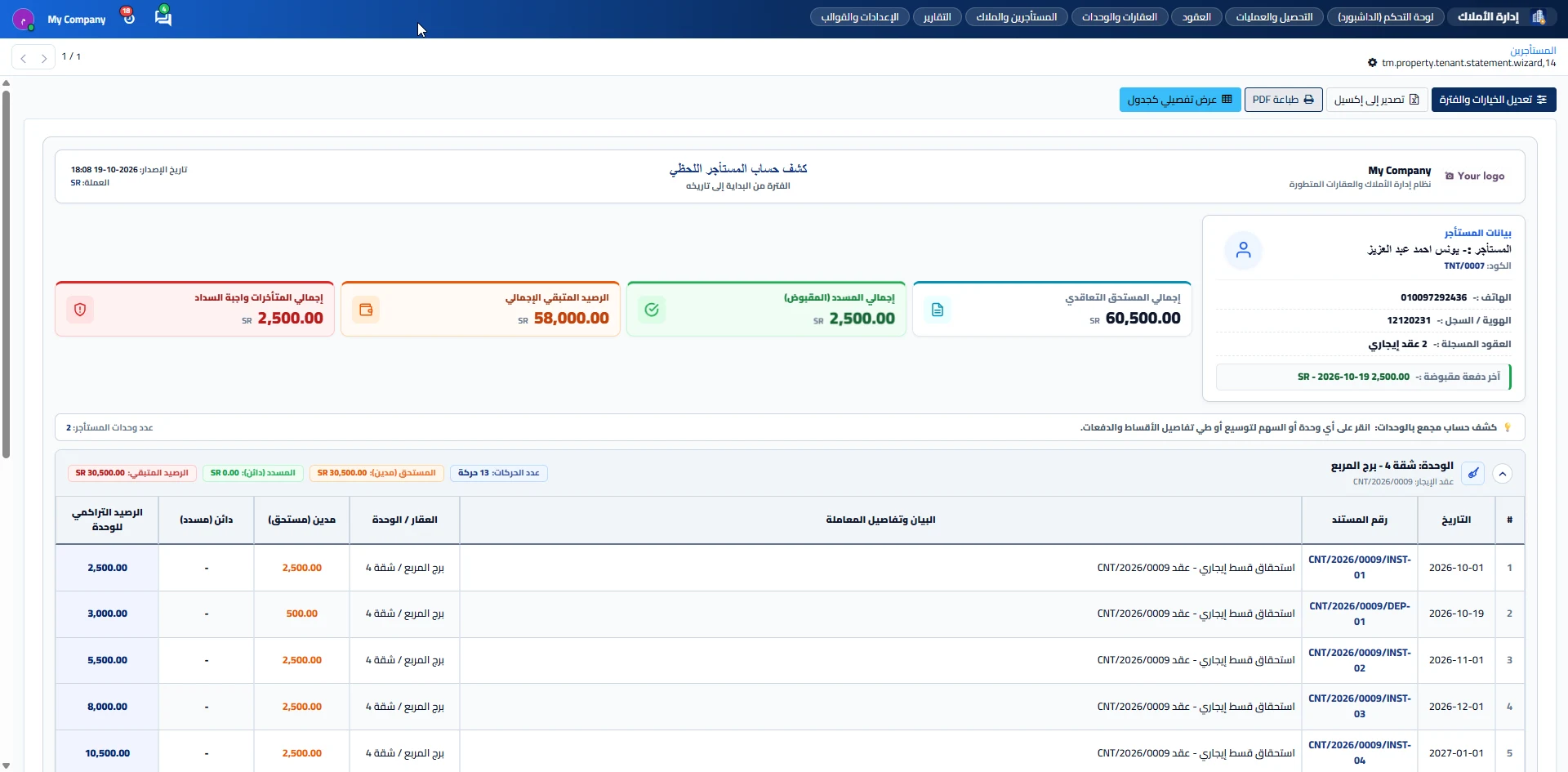The width and height of the screenshot is (1568, 772).
Task: Click the left vertical scrollbar thumb
Action: click(6, 274)
